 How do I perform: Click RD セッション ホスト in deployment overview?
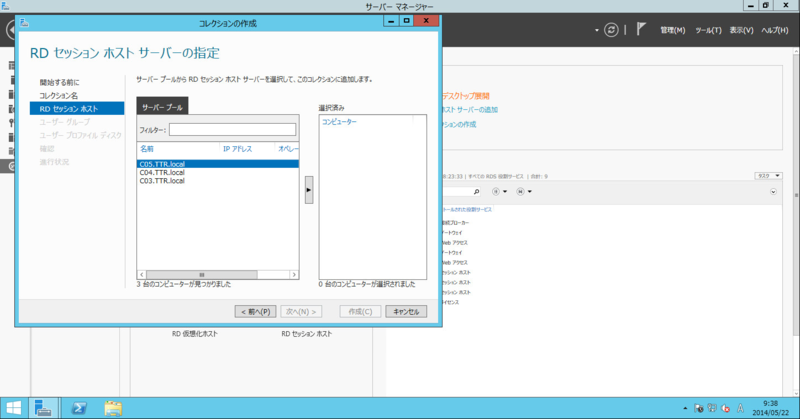point(307,334)
